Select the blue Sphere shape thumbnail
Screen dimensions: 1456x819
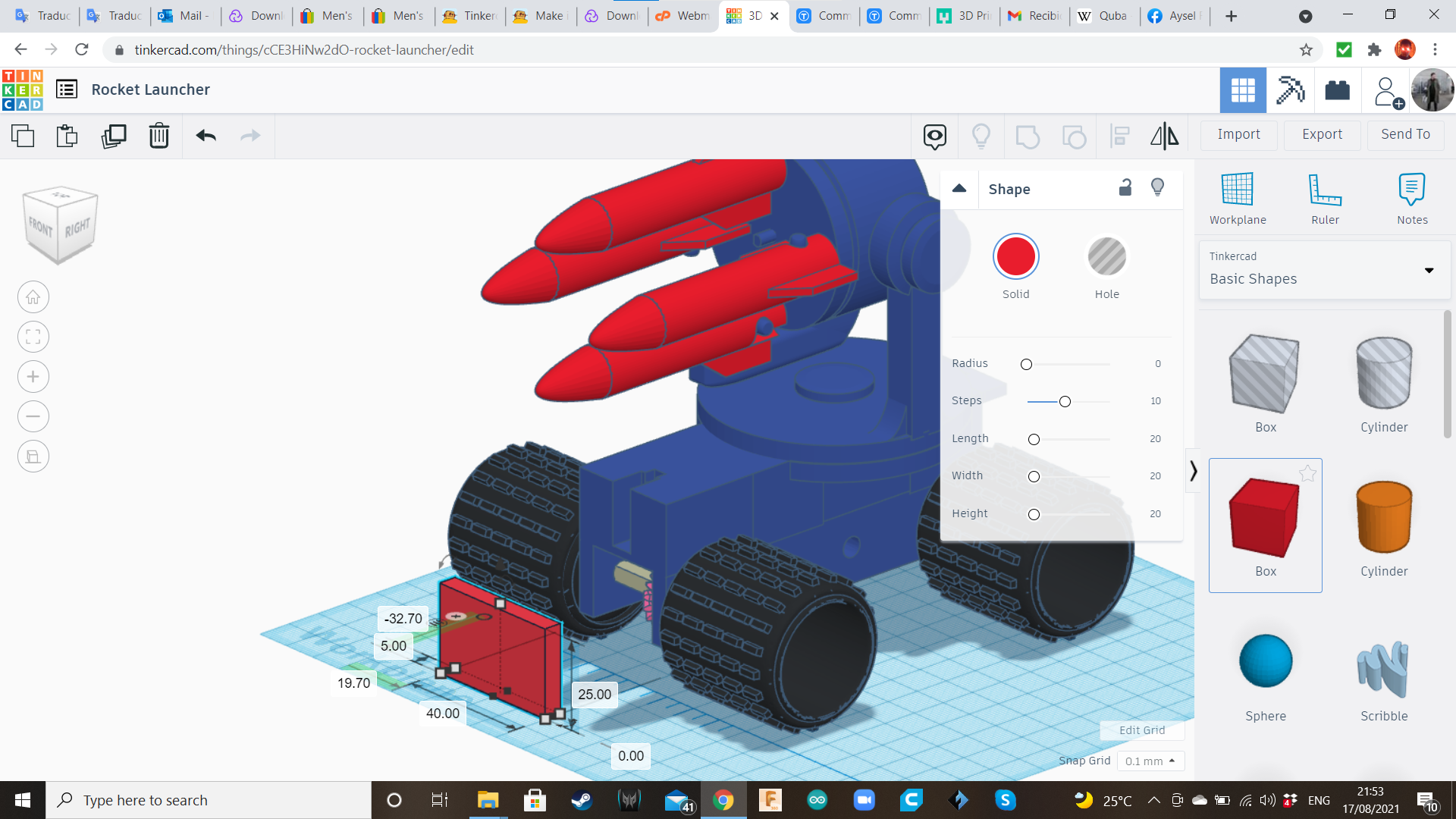pos(1265,661)
